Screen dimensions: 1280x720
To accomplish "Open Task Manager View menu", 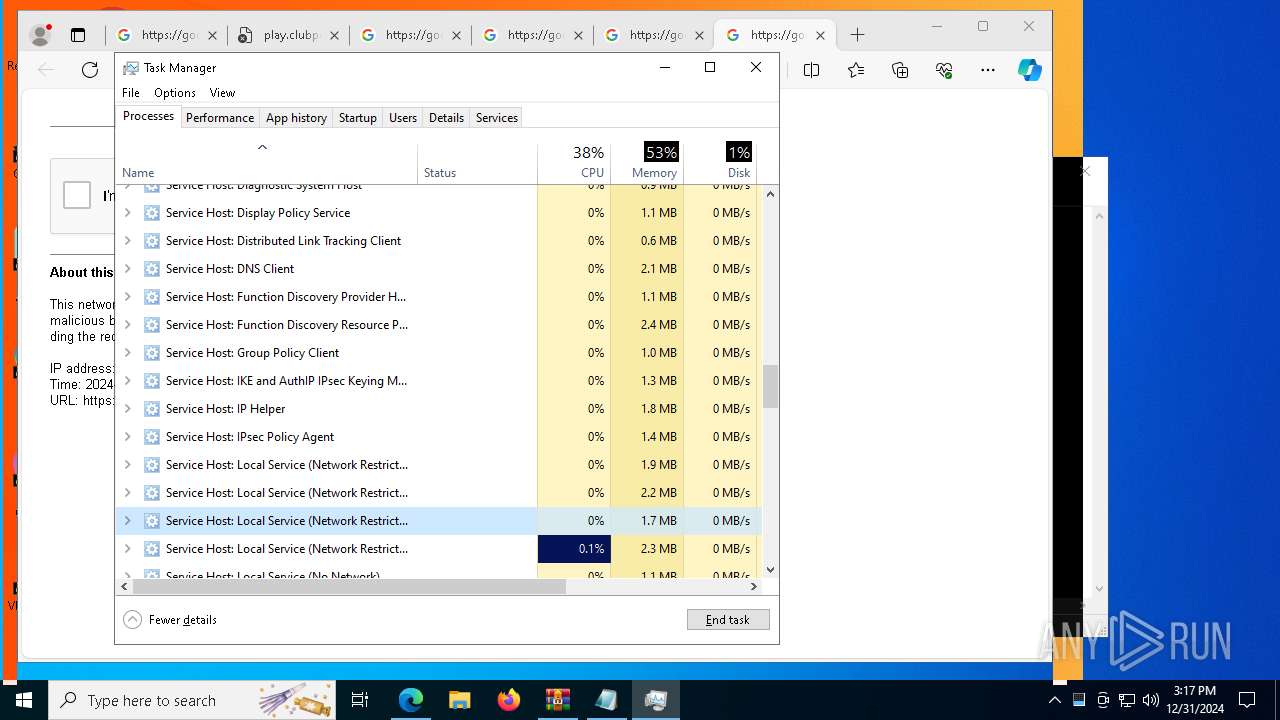I will (x=222, y=93).
